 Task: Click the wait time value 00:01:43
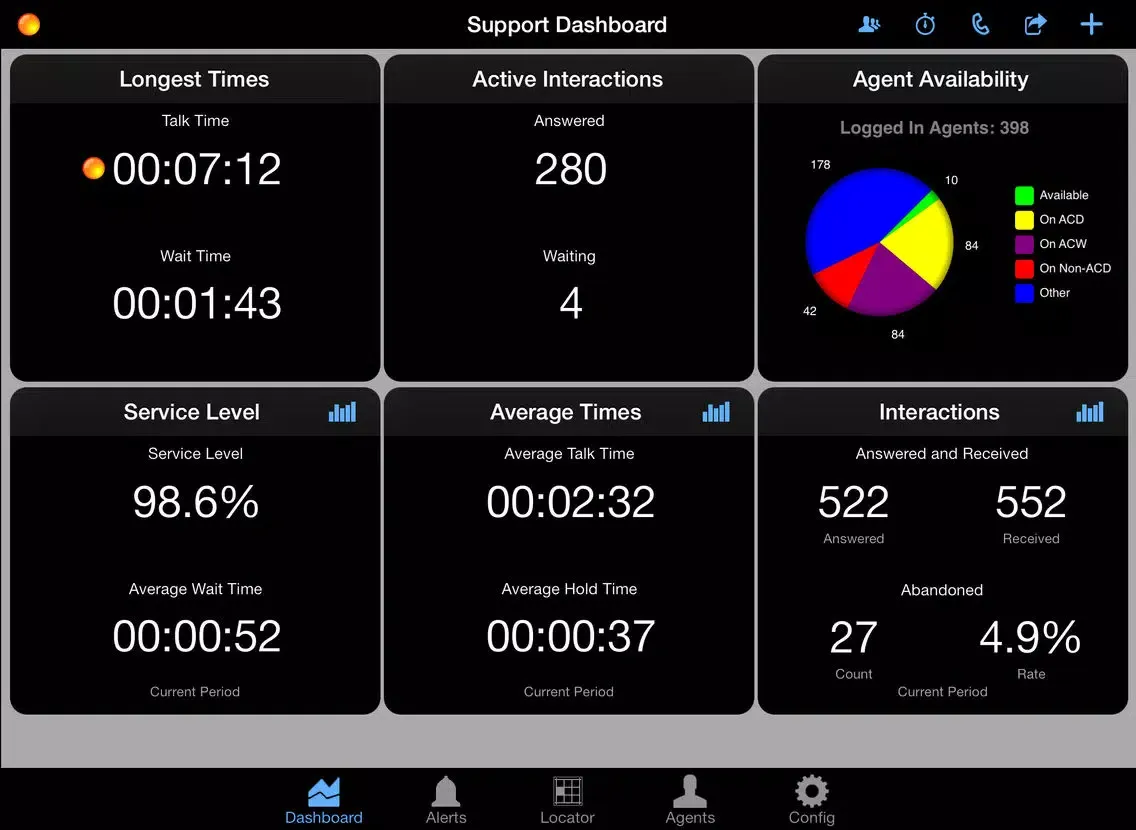click(x=196, y=303)
